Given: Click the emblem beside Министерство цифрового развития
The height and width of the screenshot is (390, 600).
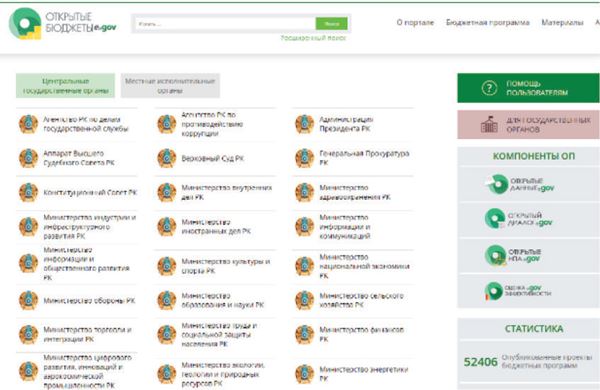Looking at the screenshot, I should click(29, 371).
